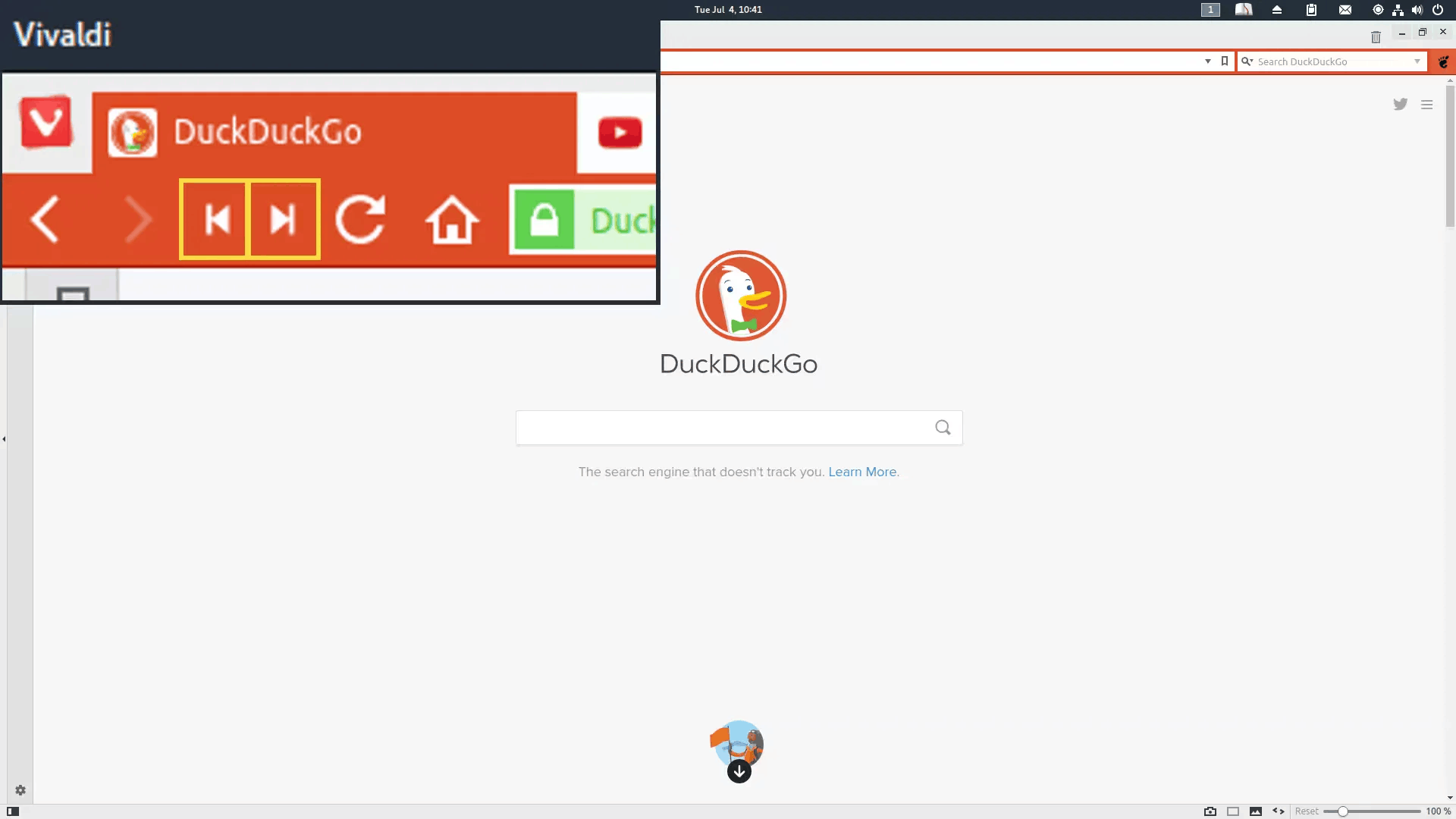Open the tab tiling icon in status bar
1456x819 pixels.
tap(1233, 811)
